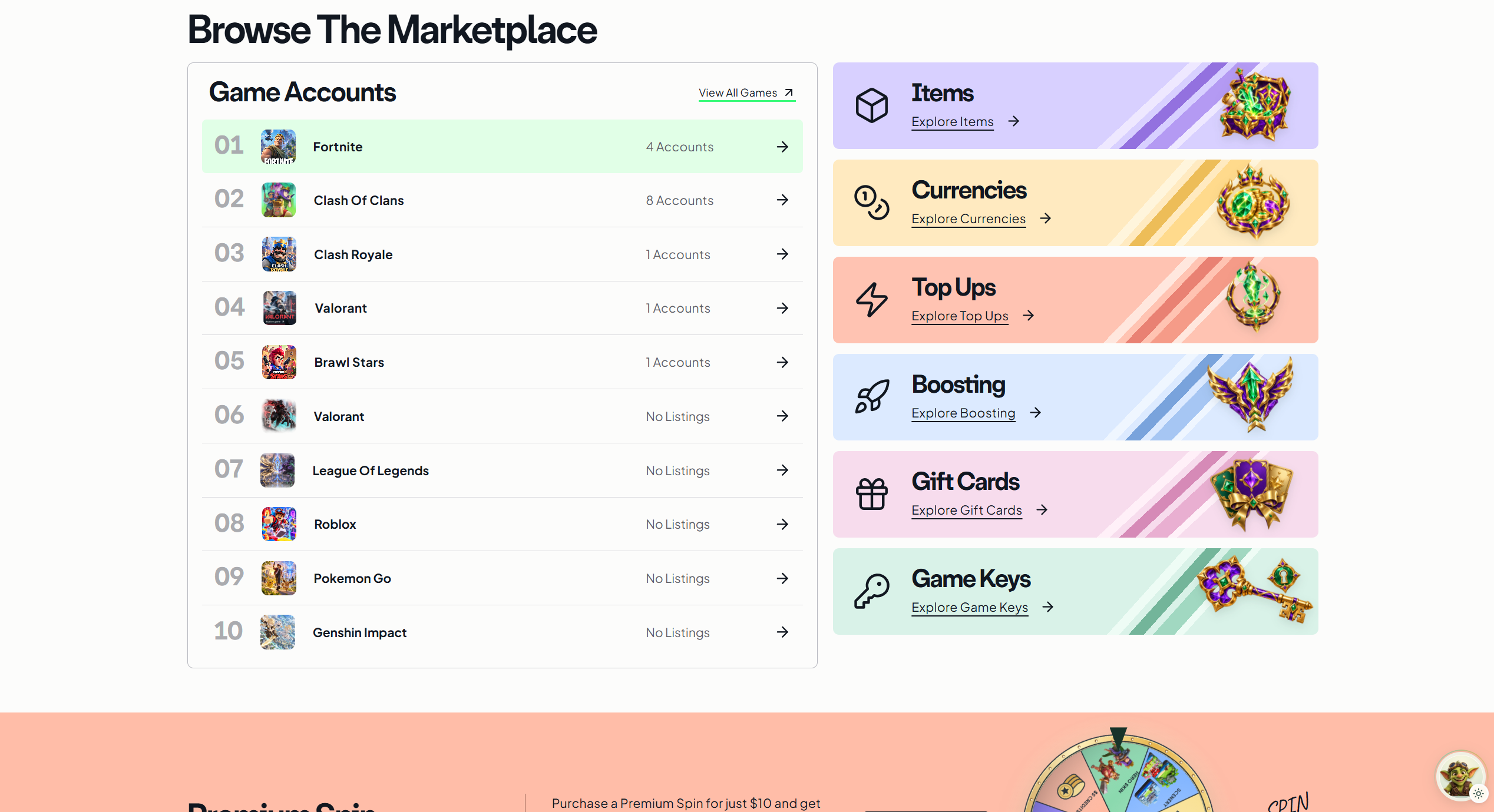Select the Roblox thumbnail
The height and width of the screenshot is (812, 1494).
pos(279,524)
